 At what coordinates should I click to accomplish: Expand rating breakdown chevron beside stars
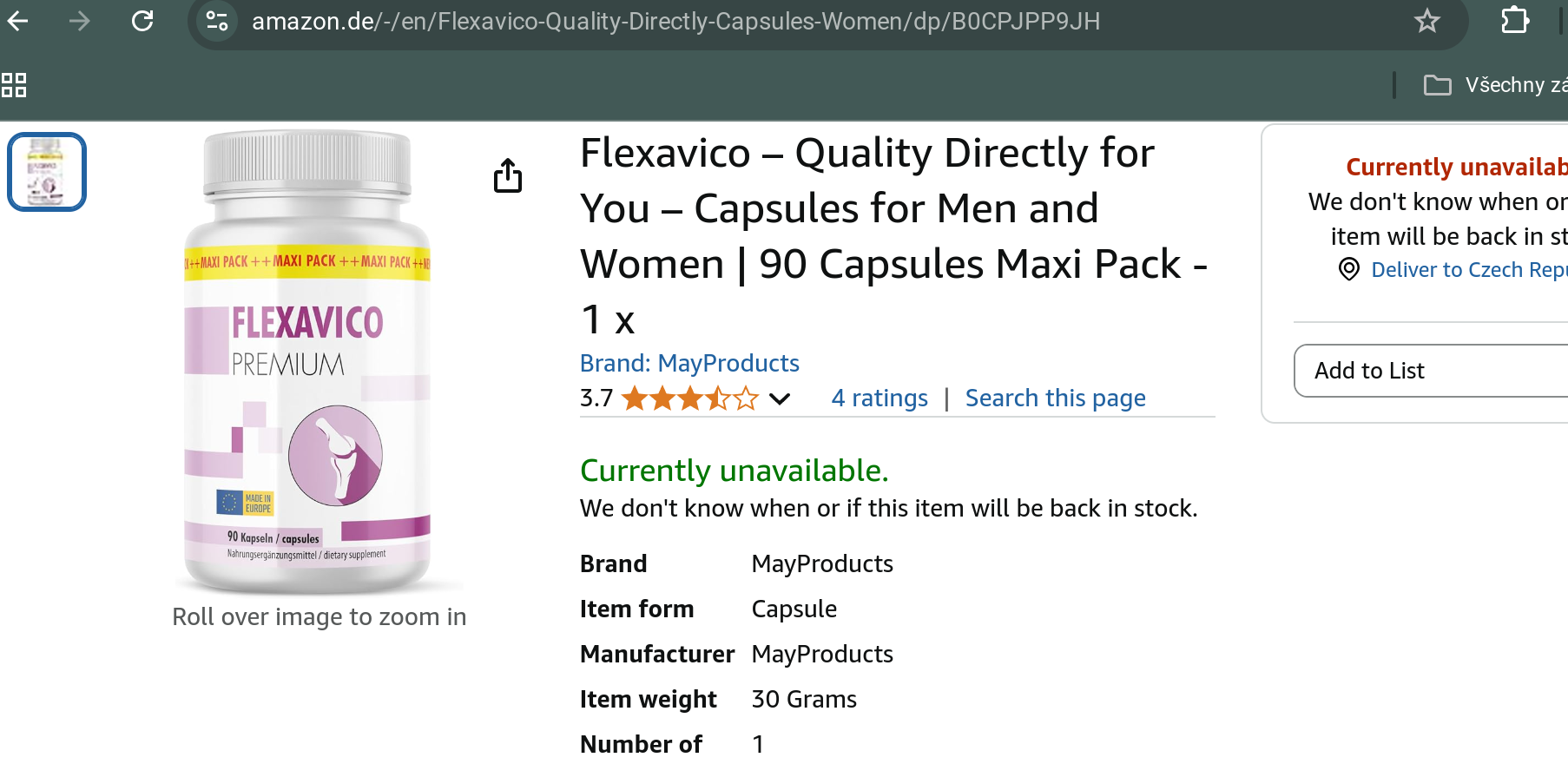(x=780, y=398)
